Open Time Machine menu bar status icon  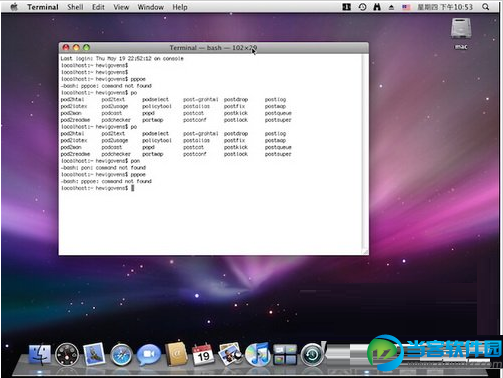[x=362, y=7]
